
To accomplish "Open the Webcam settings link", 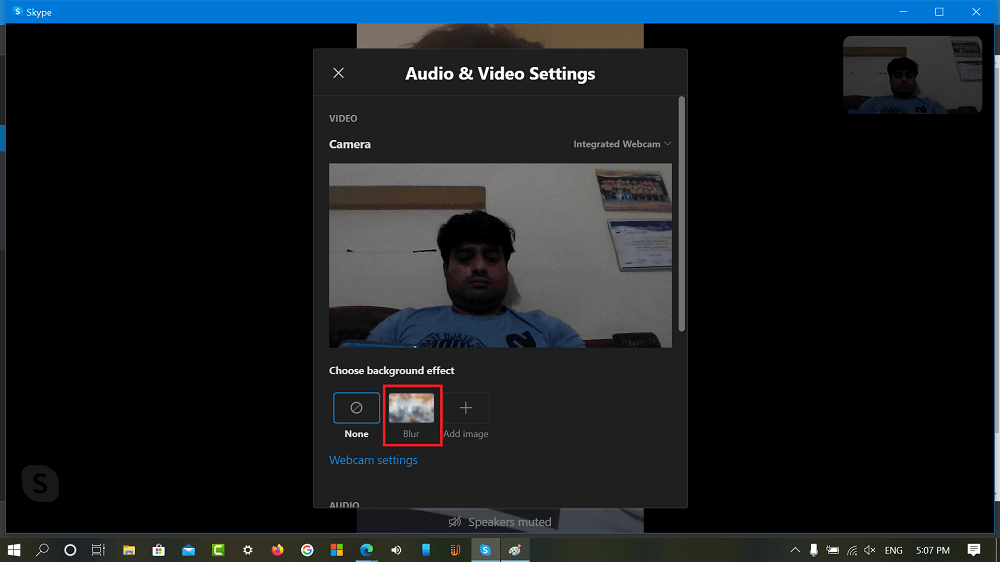I will [x=373, y=460].
